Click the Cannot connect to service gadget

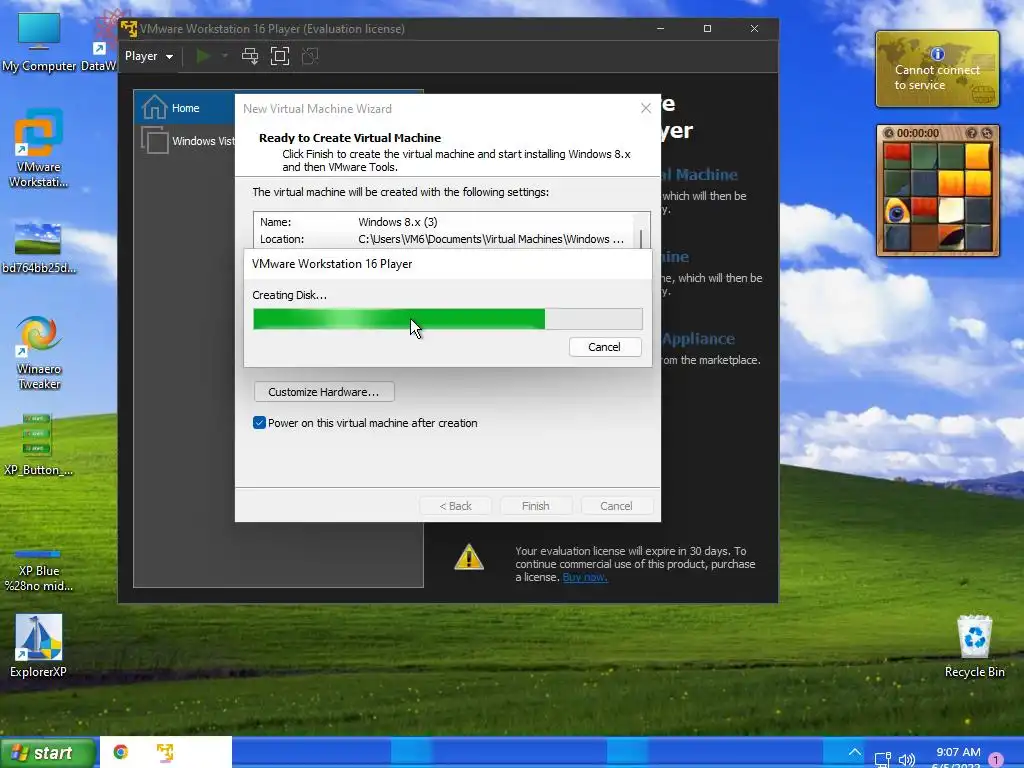(x=937, y=69)
